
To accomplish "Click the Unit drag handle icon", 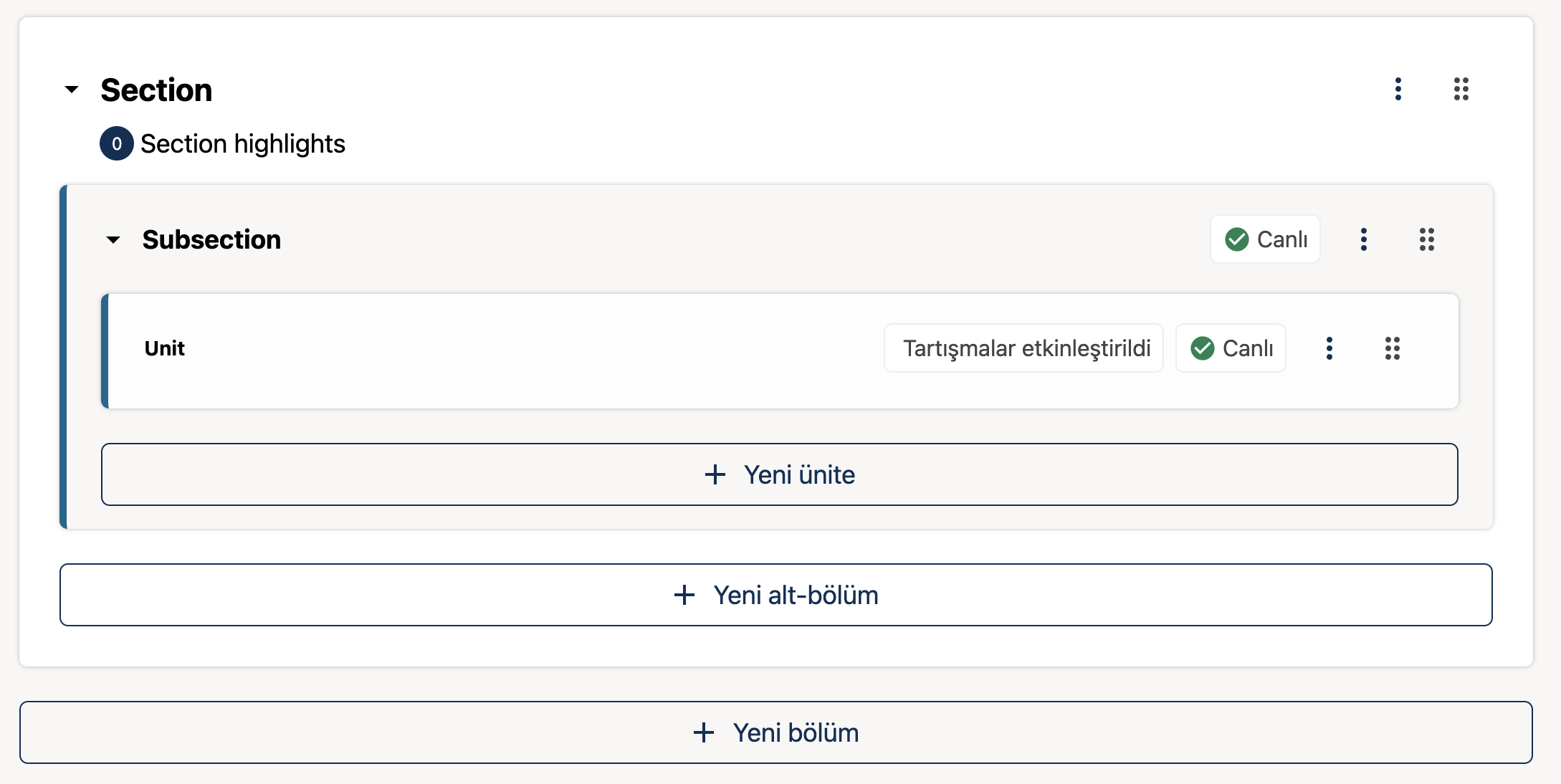I will point(1392,348).
